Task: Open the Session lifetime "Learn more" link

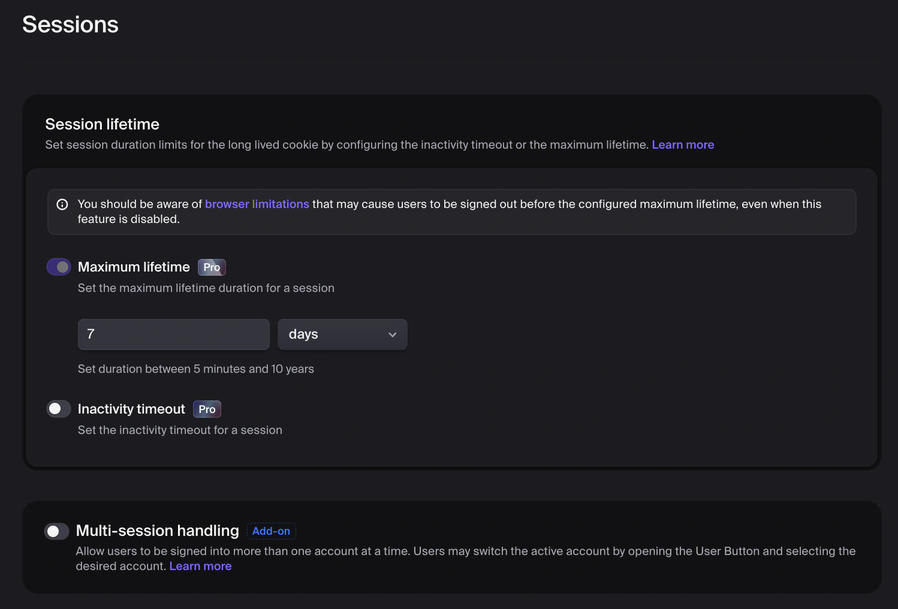Action: 683,144
